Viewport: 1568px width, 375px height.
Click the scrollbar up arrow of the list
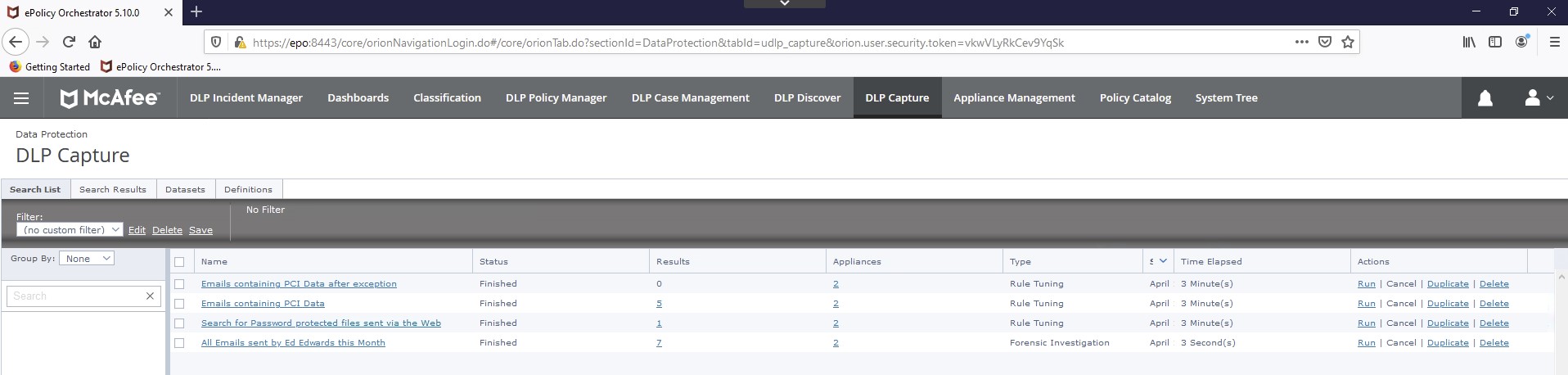pyautogui.click(x=1561, y=278)
